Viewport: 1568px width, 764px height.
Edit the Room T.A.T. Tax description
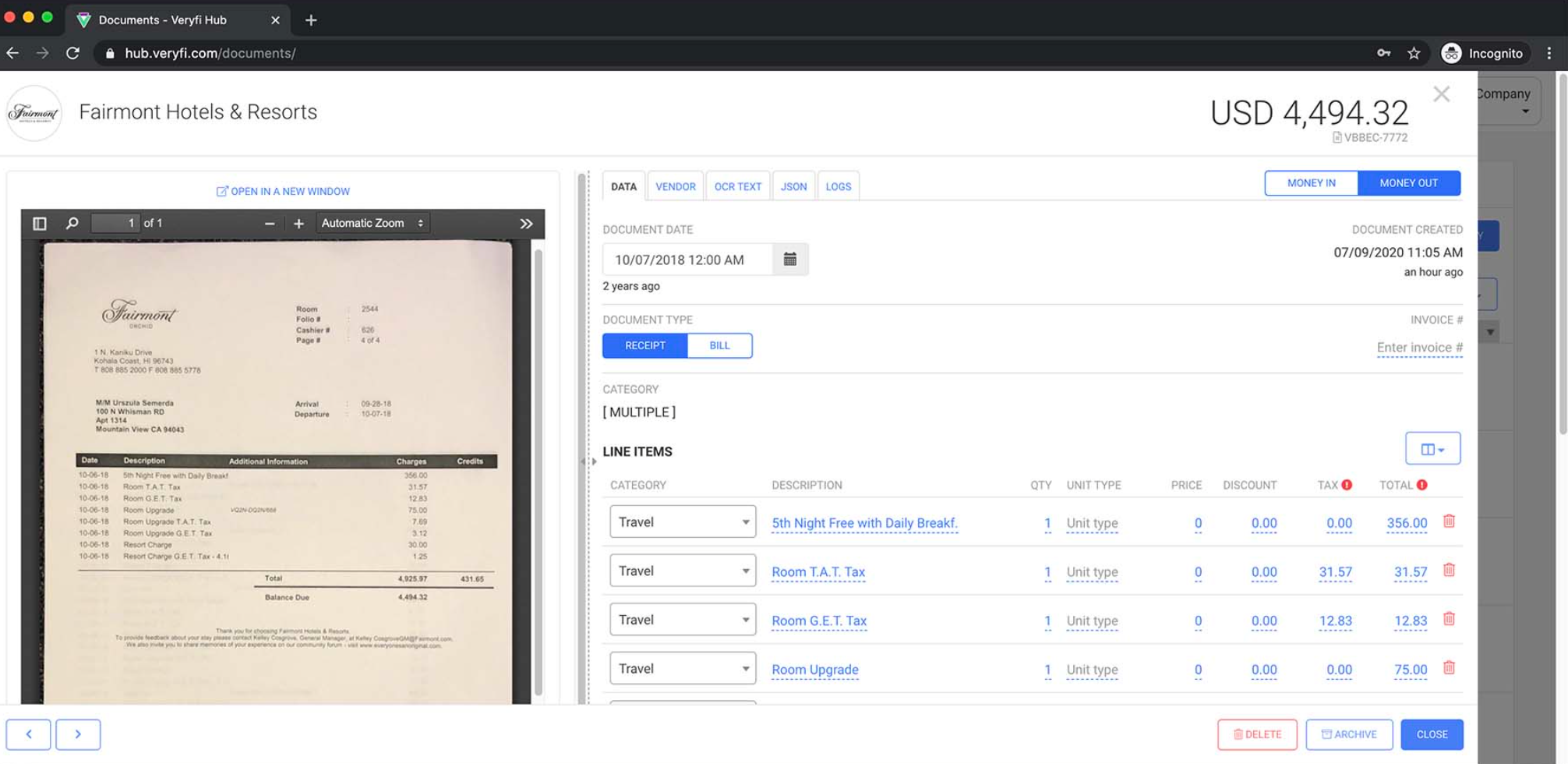[x=818, y=572]
